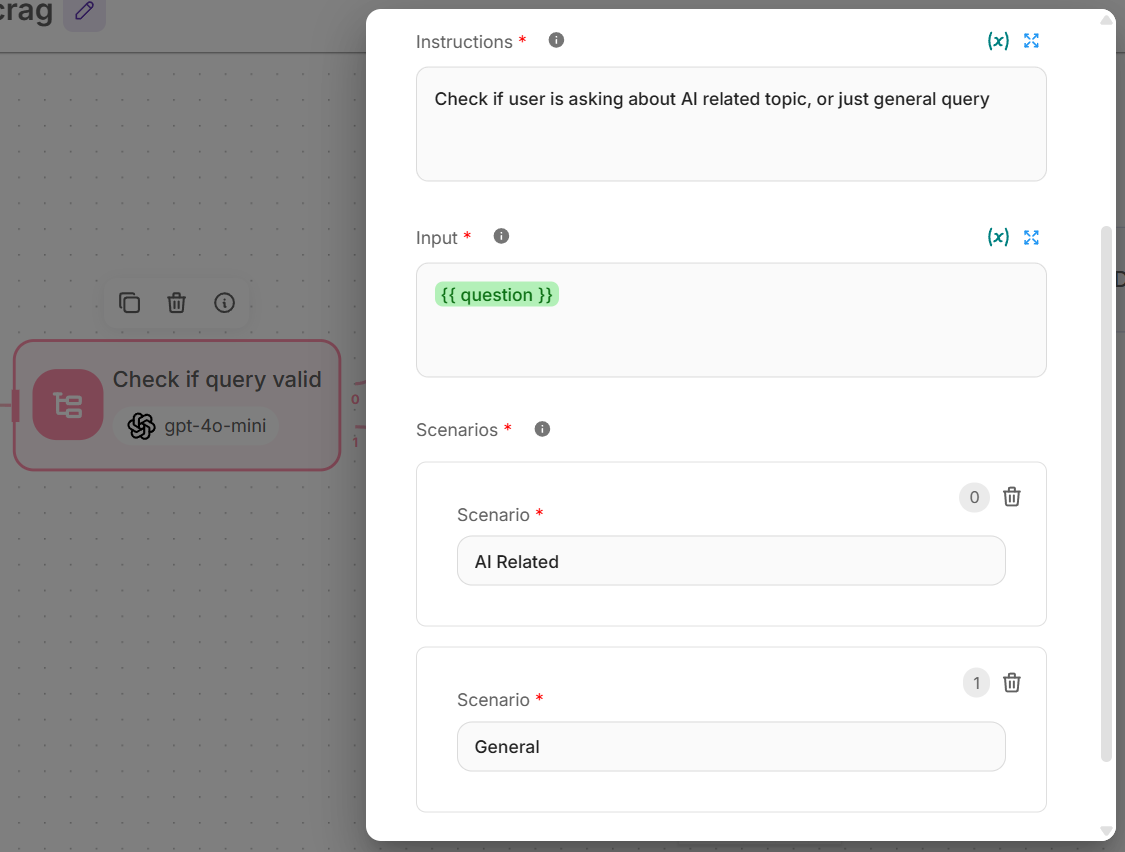
Task: Delete the General scenario
Action: (x=1012, y=683)
